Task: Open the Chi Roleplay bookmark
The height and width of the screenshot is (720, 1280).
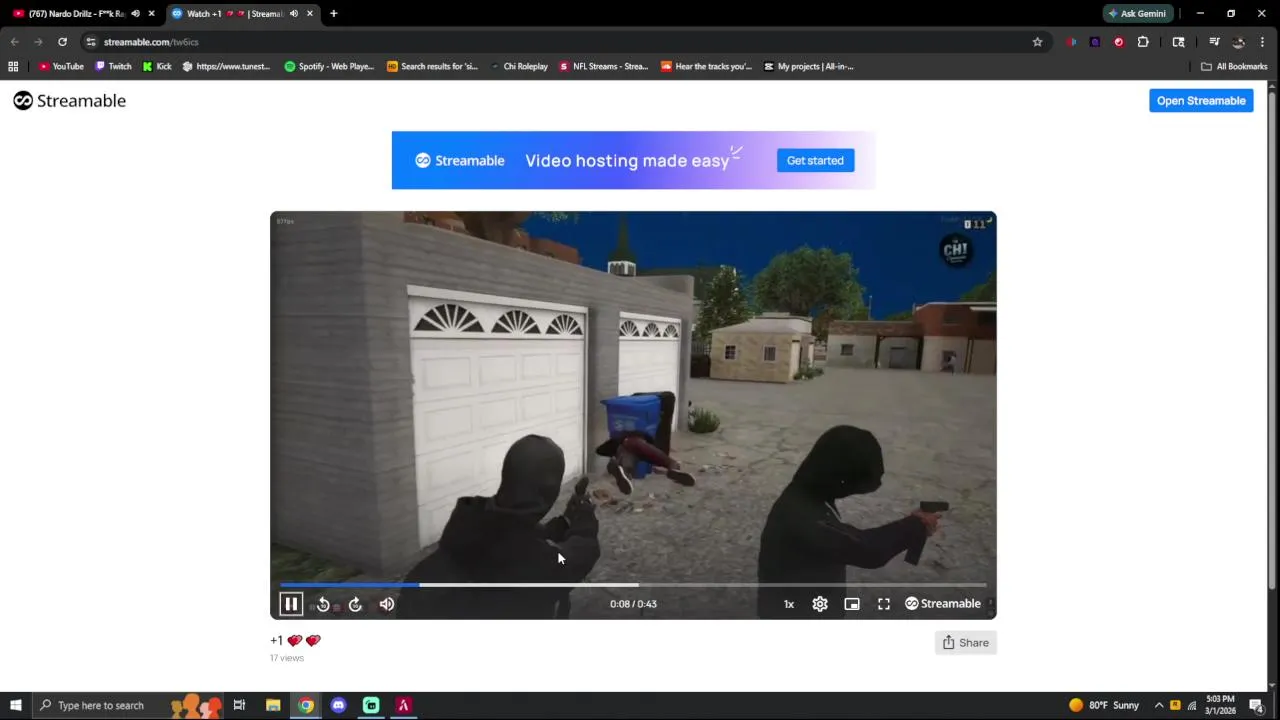Action: [518, 66]
